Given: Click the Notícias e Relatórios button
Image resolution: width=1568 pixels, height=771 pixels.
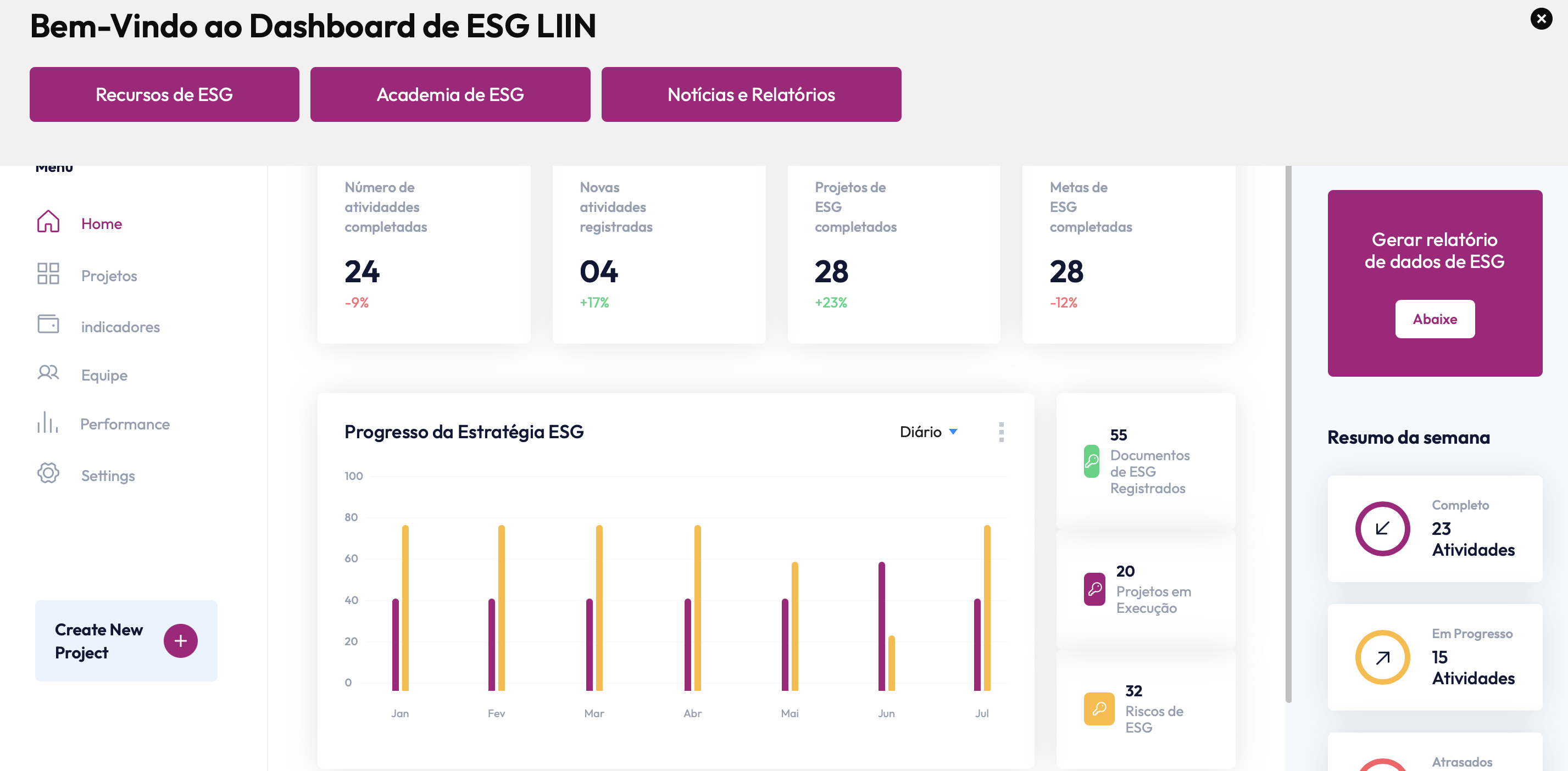Looking at the screenshot, I should click(x=751, y=94).
